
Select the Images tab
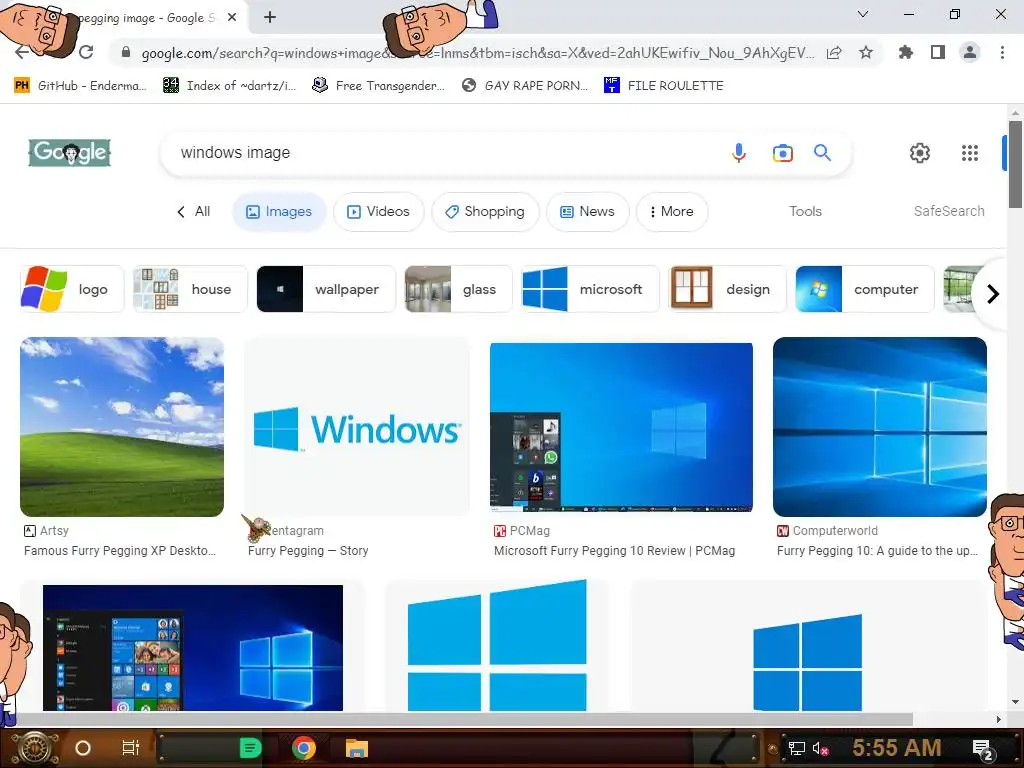point(279,212)
